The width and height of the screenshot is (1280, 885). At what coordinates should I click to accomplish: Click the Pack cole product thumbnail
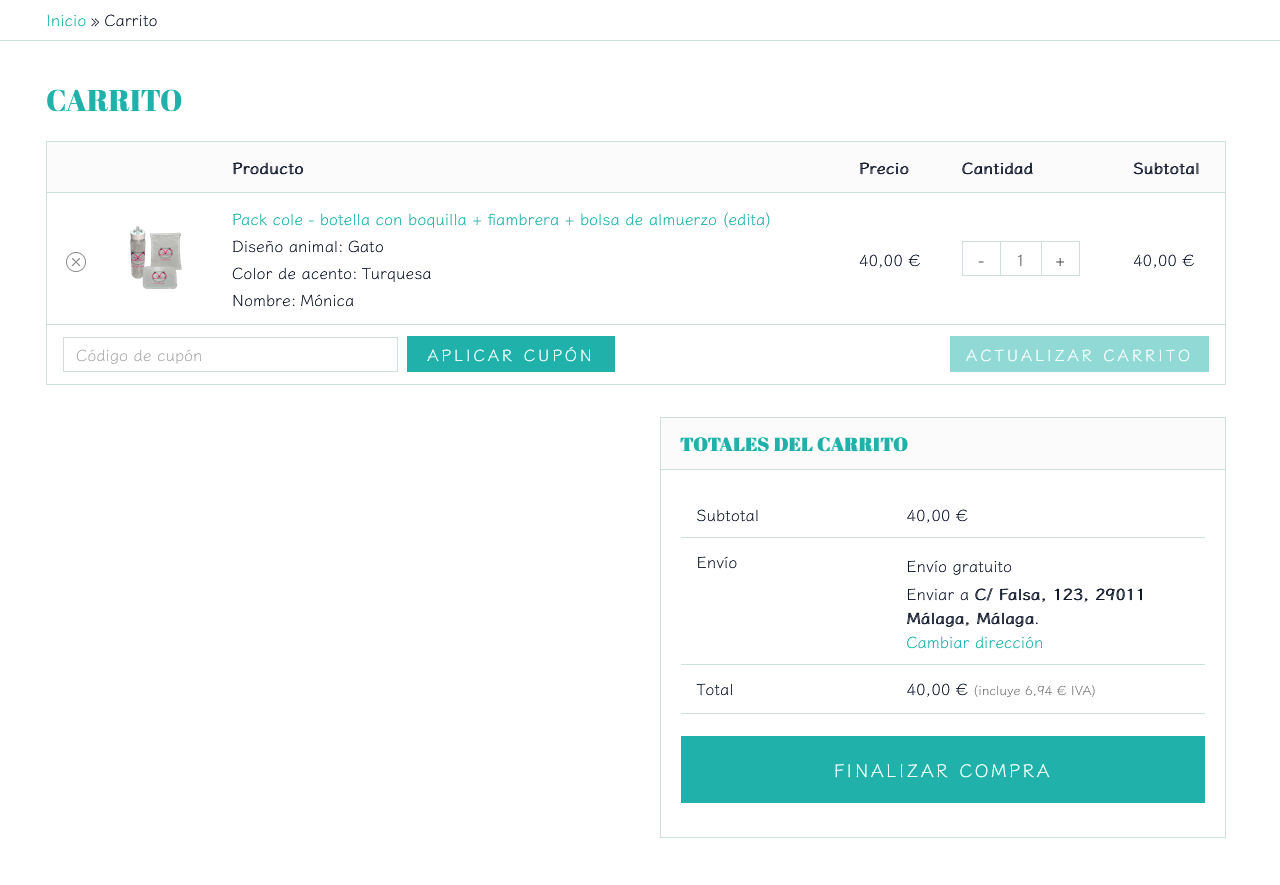(x=155, y=258)
